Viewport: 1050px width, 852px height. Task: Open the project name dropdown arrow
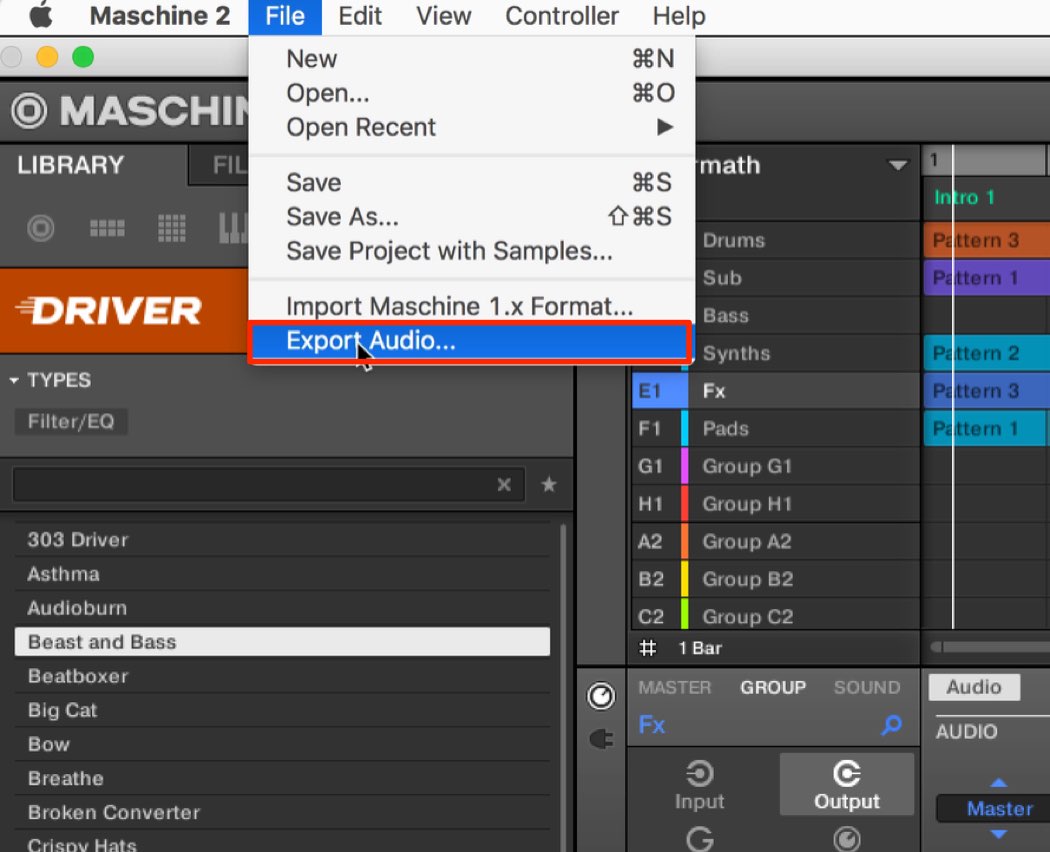tap(898, 165)
